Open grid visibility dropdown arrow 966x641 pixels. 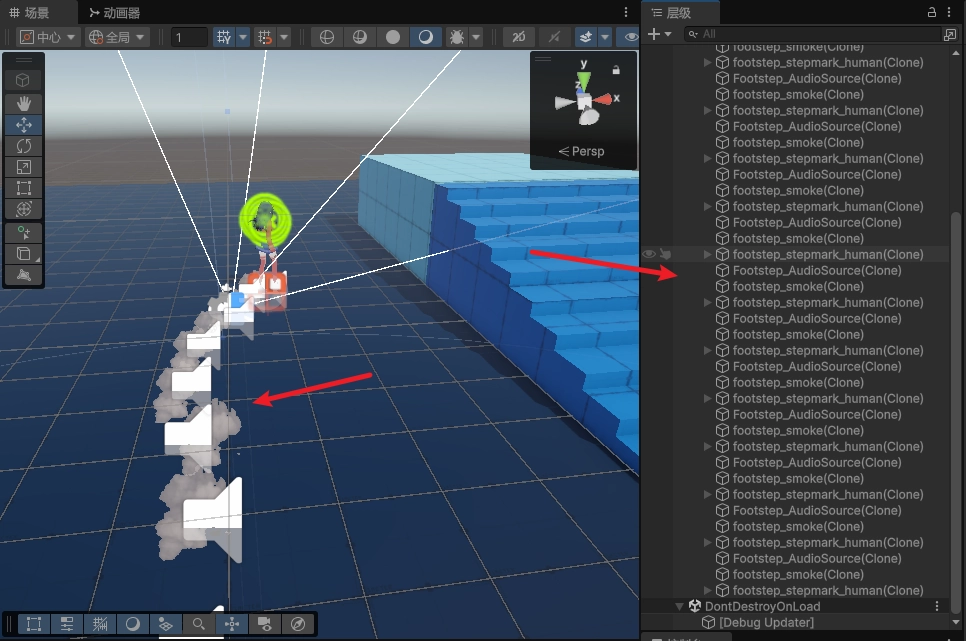pyautogui.click(x=243, y=37)
